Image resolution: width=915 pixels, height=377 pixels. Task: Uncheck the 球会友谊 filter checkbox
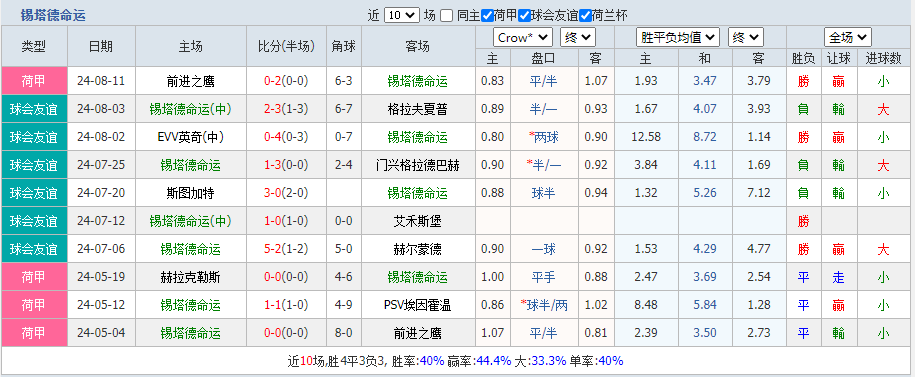coord(525,16)
